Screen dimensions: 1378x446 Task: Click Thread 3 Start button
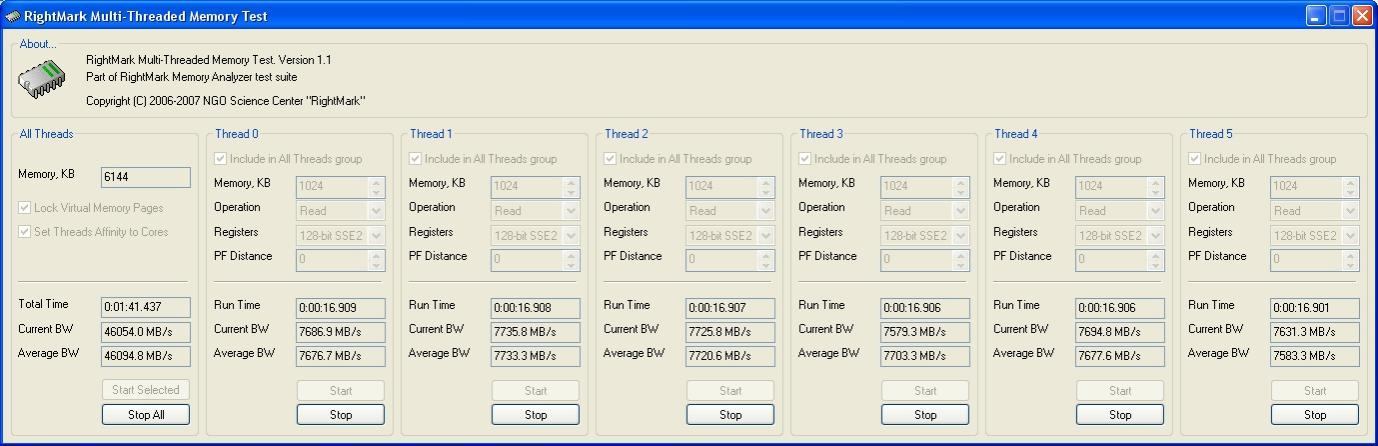[x=926, y=391]
